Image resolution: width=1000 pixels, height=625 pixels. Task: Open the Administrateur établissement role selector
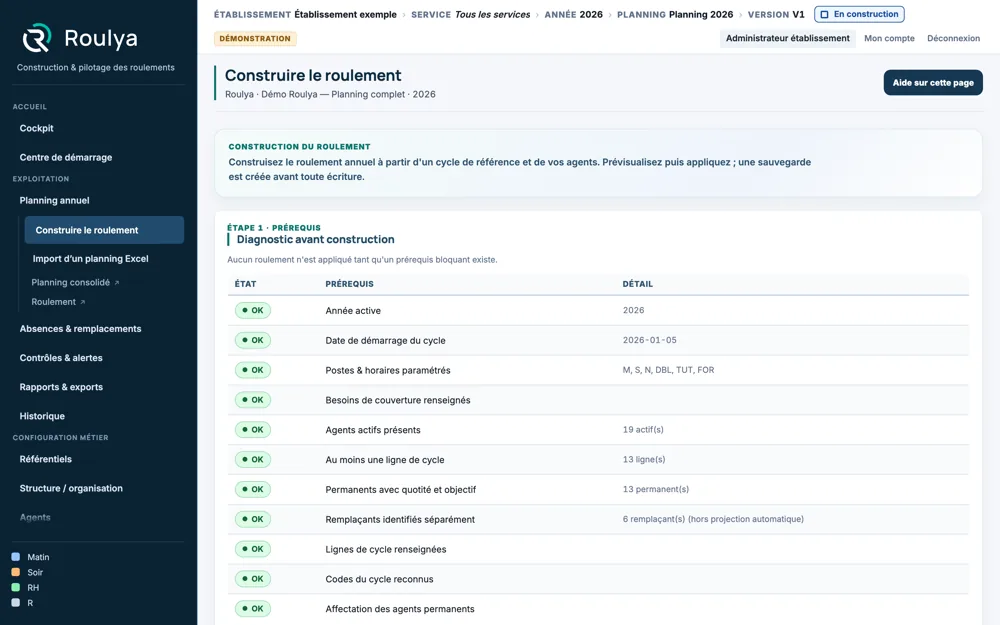click(x=788, y=38)
